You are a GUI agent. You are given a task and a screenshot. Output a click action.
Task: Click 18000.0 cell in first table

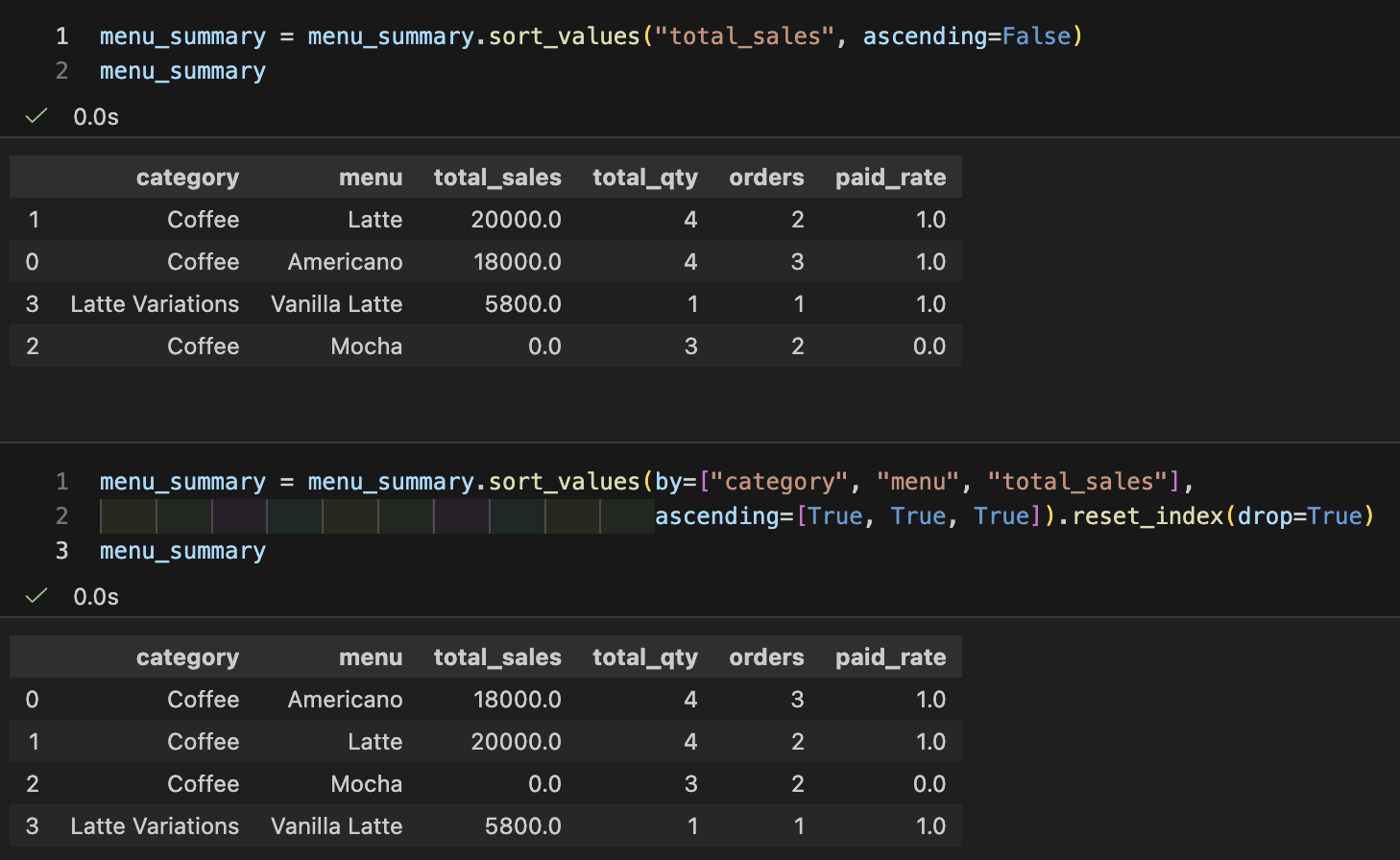click(x=517, y=262)
